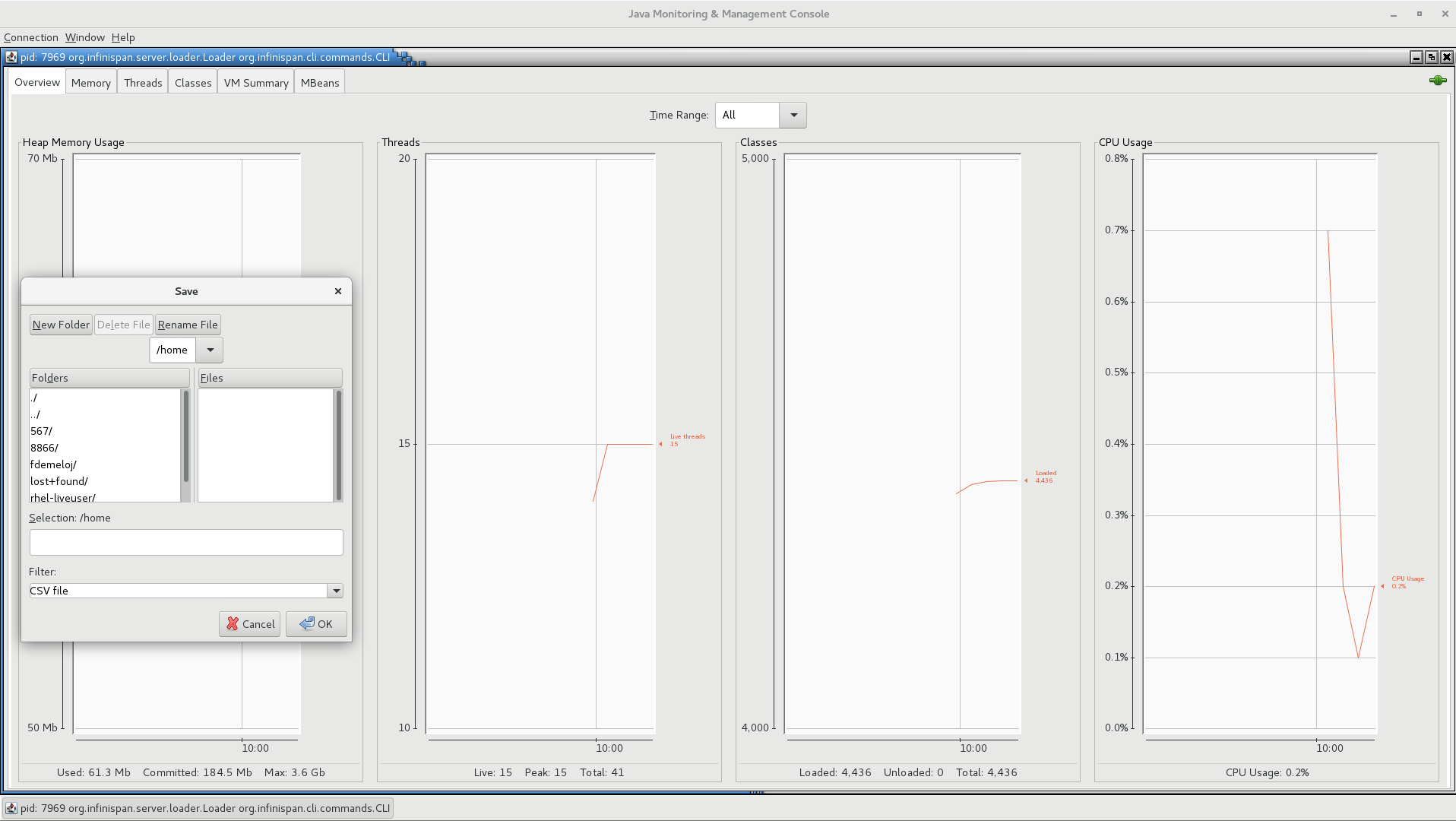Image resolution: width=1456 pixels, height=821 pixels.
Task: Open the Connection menu
Action: [x=31, y=37]
